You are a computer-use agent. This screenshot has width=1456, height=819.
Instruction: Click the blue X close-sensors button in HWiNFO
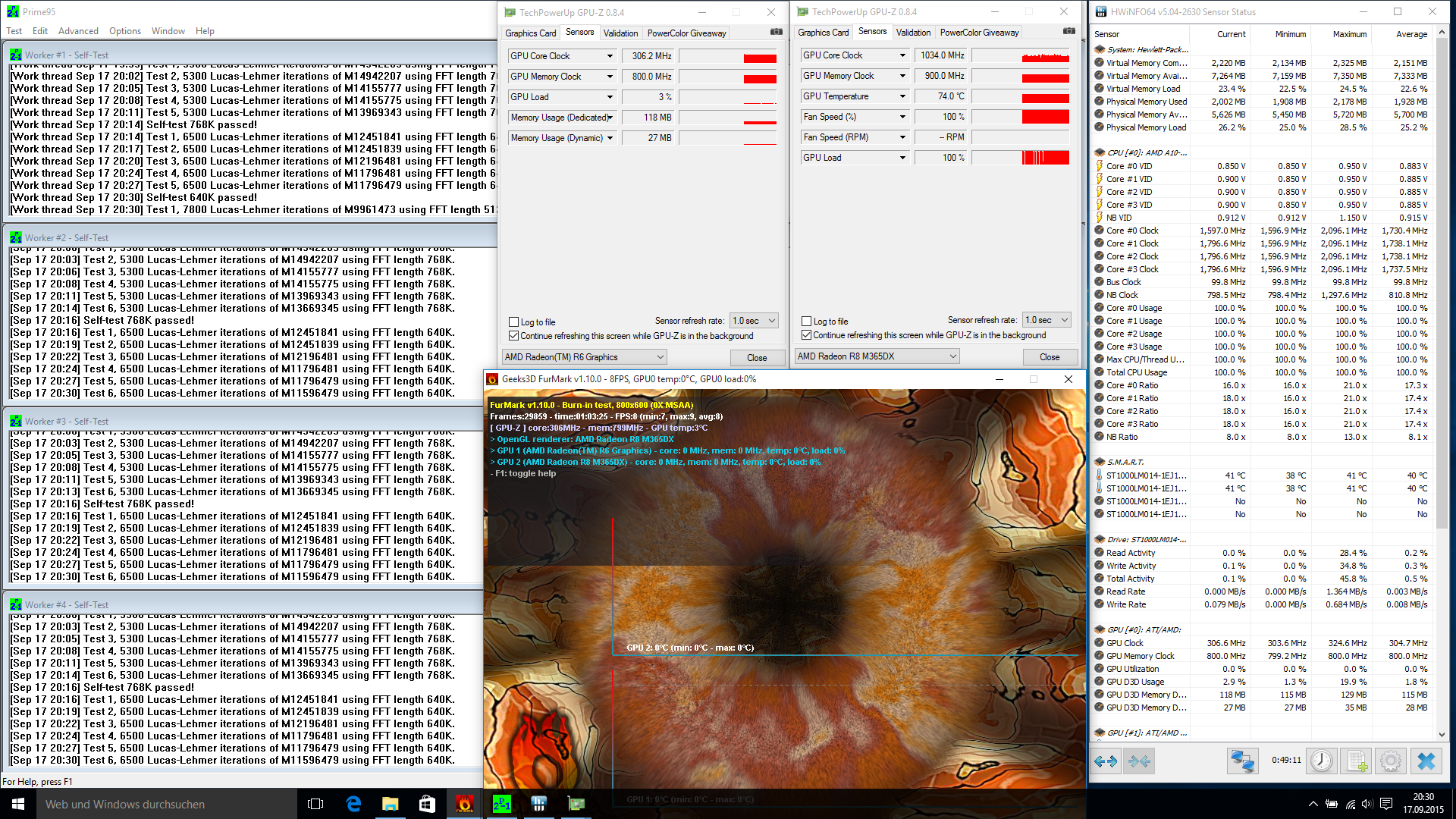pyautogui.click(x=1426, y=761)
